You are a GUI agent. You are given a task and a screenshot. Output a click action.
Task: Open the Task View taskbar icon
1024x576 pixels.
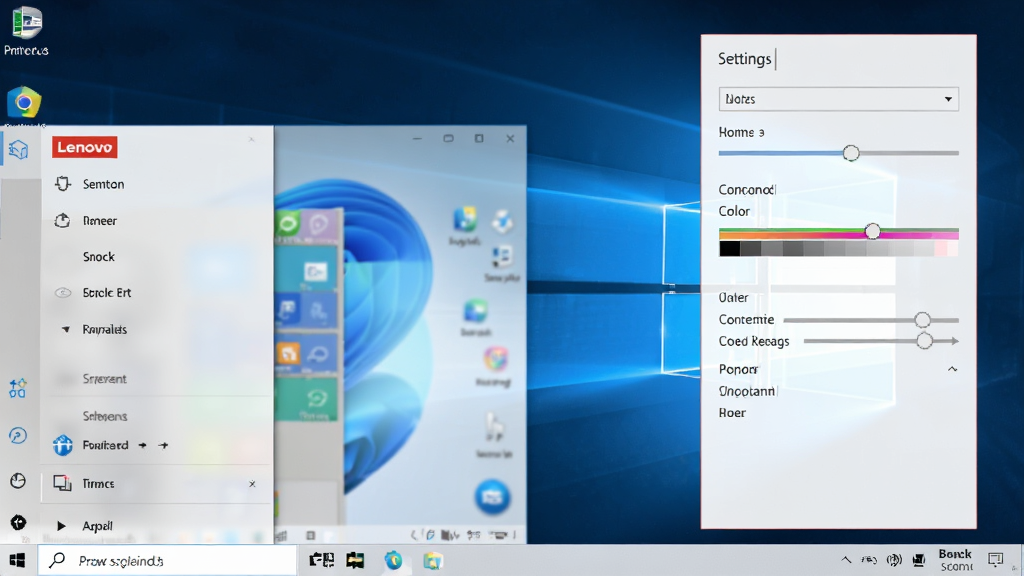pyautogui.click(x=321, y=560)
